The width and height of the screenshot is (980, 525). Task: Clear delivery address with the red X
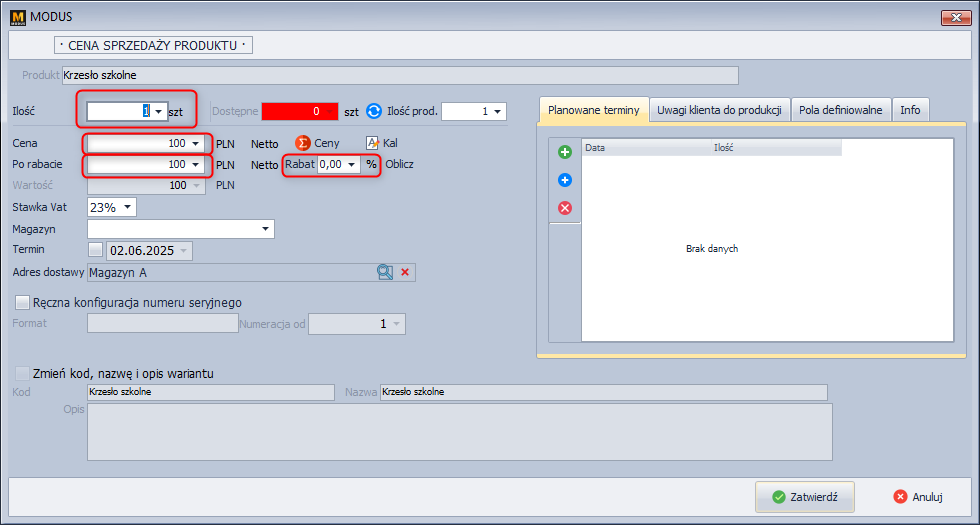(x=405, y=272)
